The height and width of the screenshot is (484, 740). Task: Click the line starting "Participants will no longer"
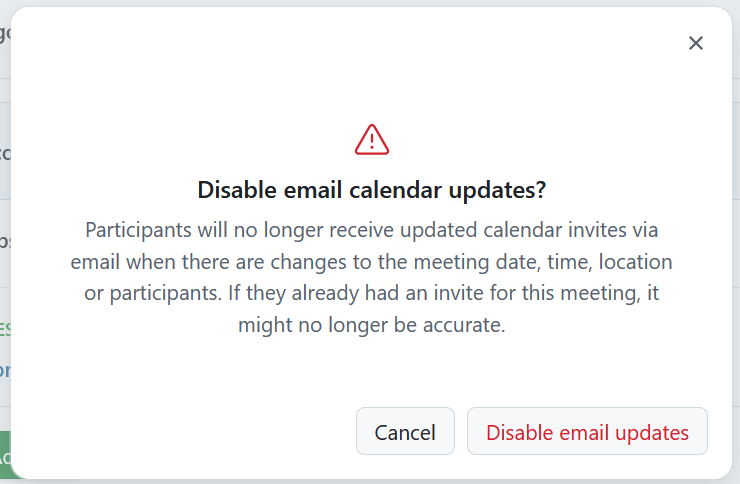point(371,229)
